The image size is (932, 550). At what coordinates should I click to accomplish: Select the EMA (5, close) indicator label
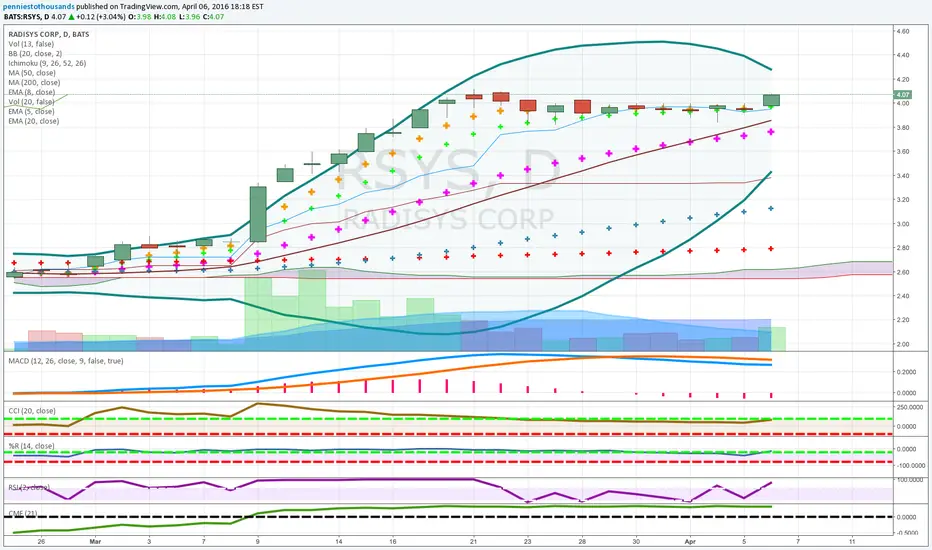click(x=32, y=111)
